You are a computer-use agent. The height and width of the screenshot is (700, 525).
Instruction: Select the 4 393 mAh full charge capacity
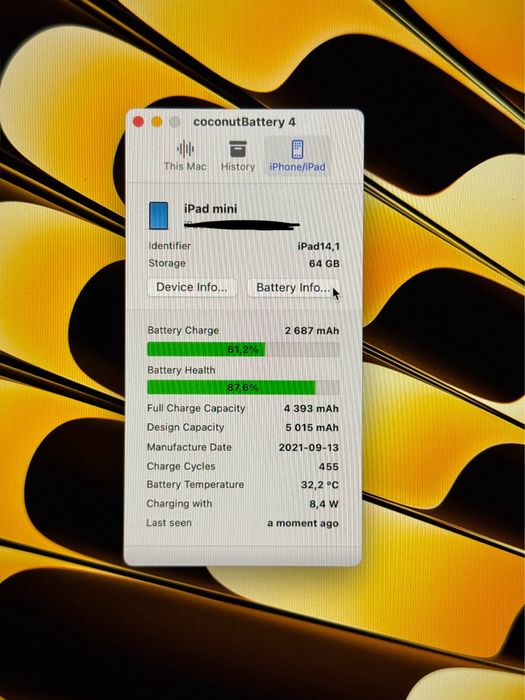[311, 408]
